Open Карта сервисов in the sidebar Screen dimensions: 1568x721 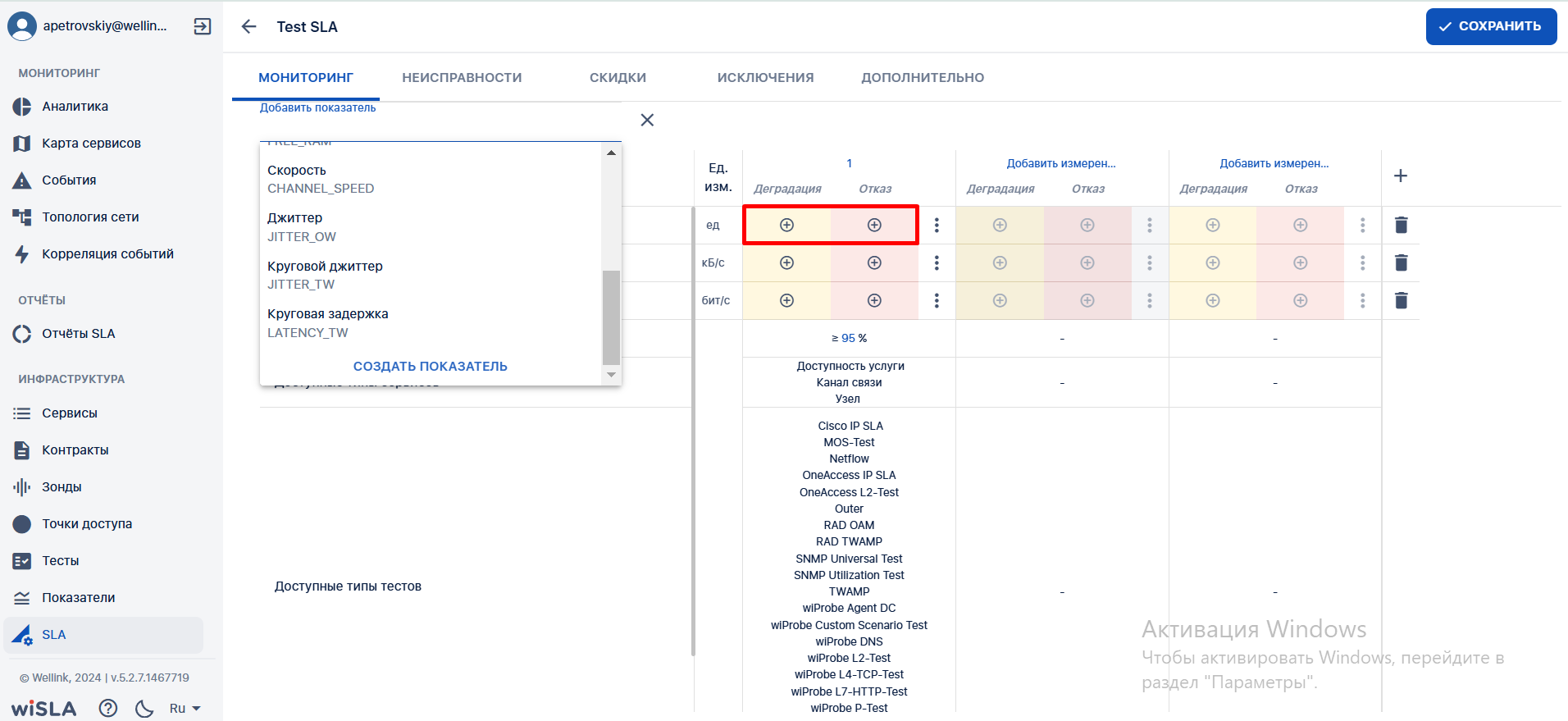(x=92, y=144)
